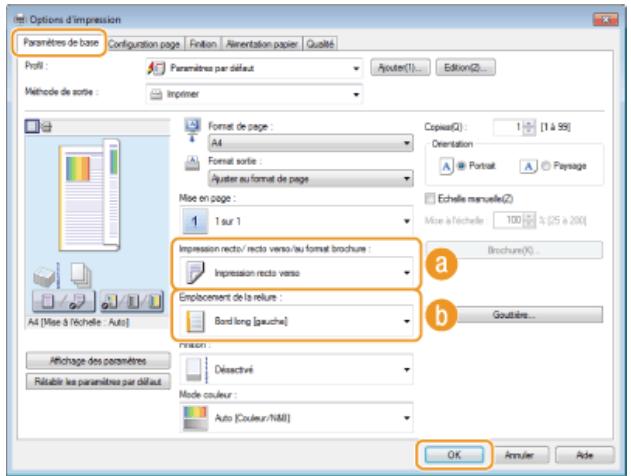Viewport: 631px width, 476px height.
Task: Select the Portrait radio button
Action: point(462,166)
